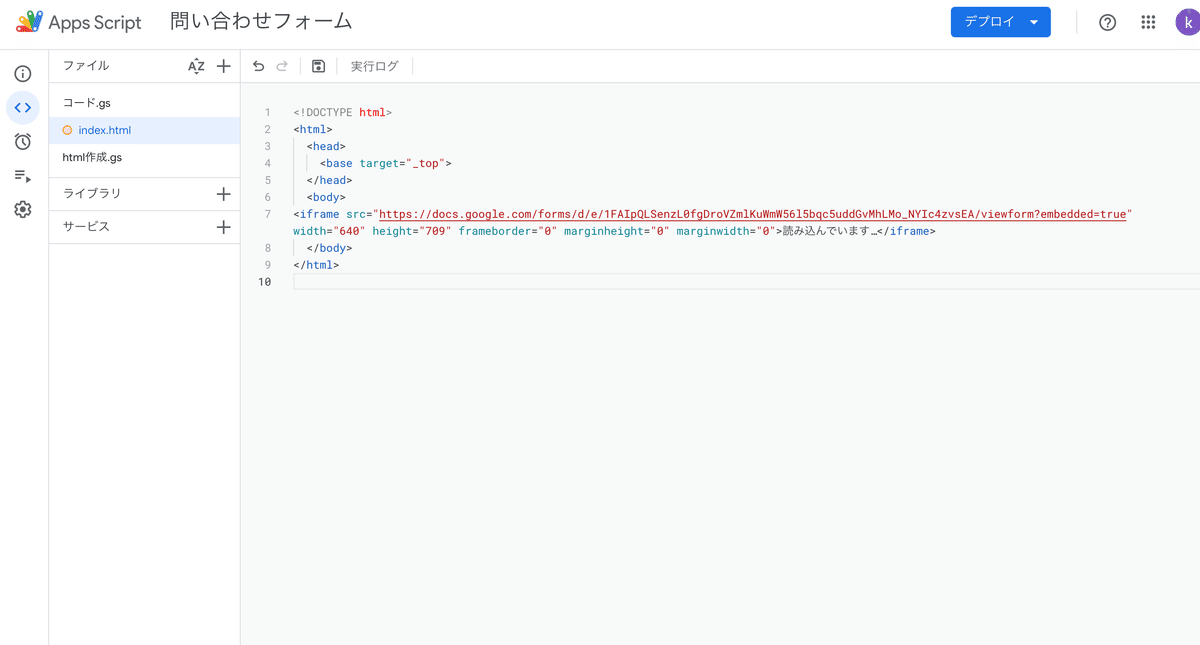Screen dimensions: 1200x645
Task: Add a file with the plus icon
Action: point(224,66)
